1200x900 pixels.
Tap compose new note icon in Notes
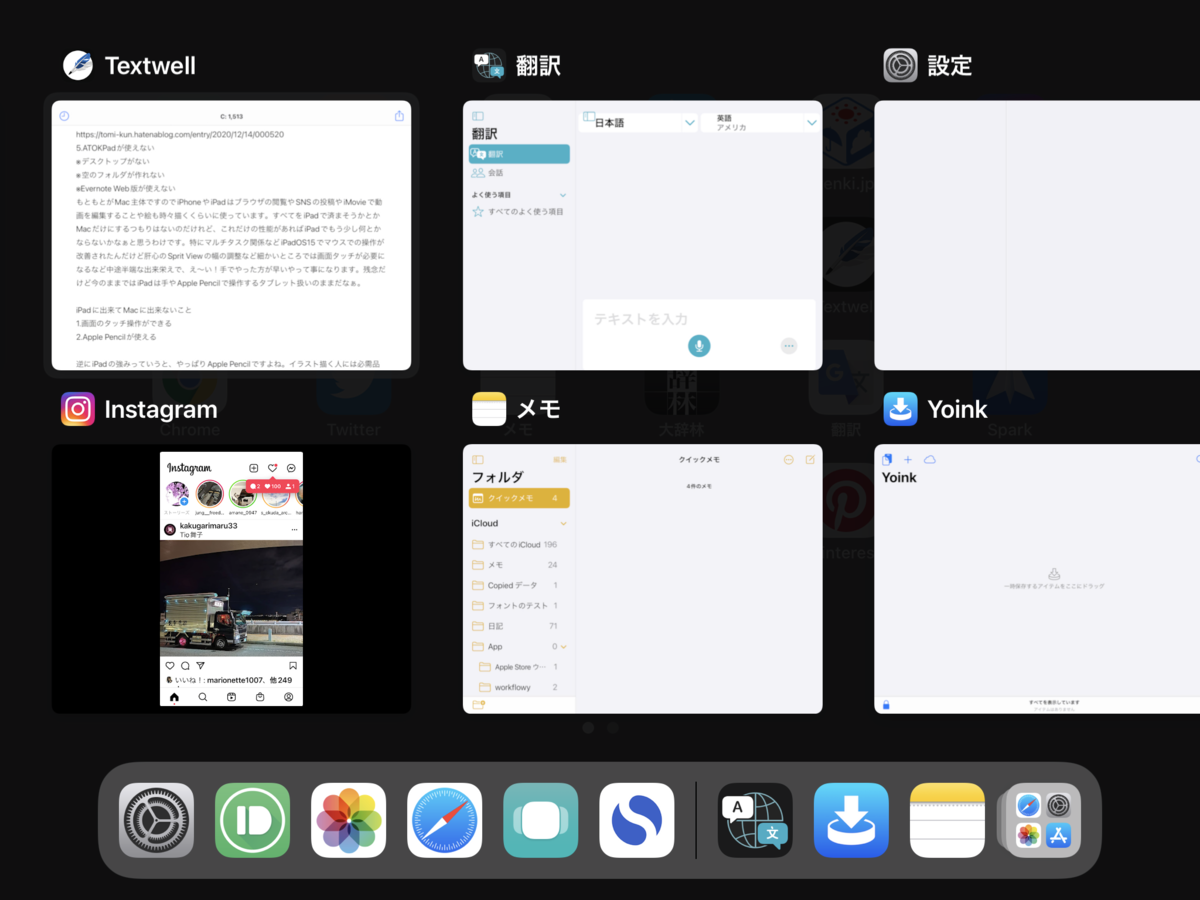810,459
